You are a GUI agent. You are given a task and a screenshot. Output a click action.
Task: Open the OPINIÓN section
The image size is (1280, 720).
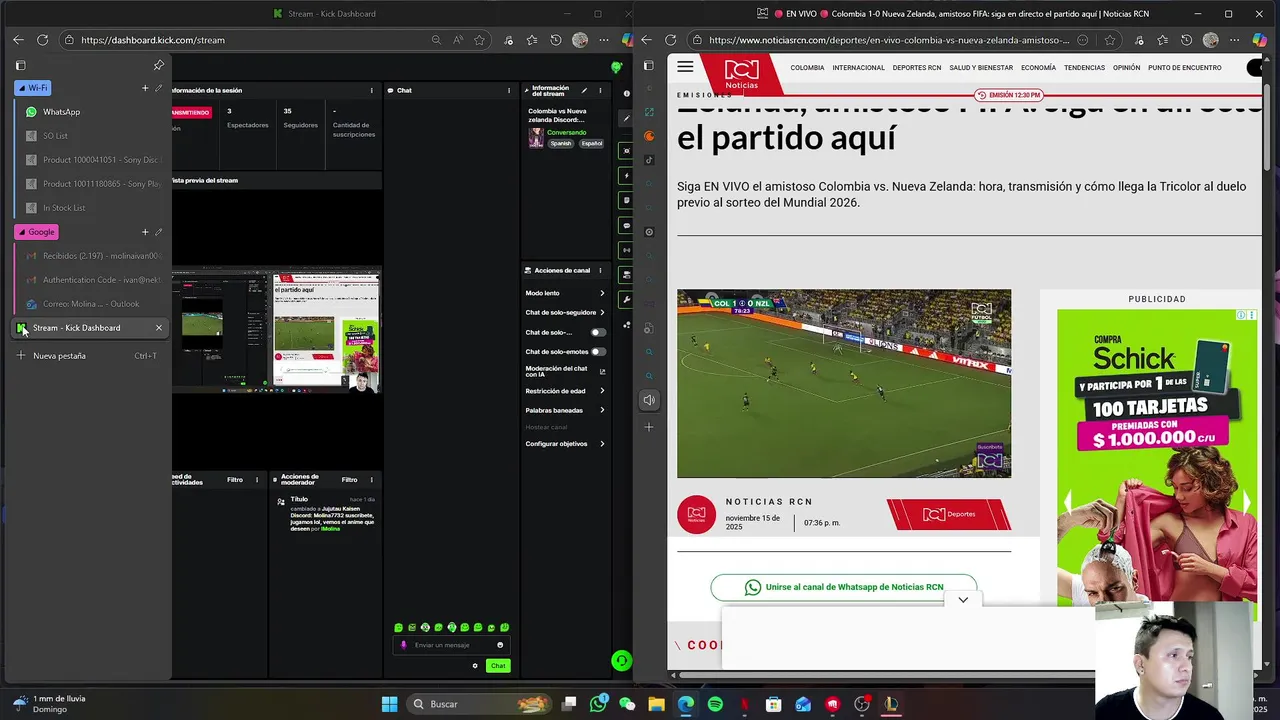(1126, 68)
